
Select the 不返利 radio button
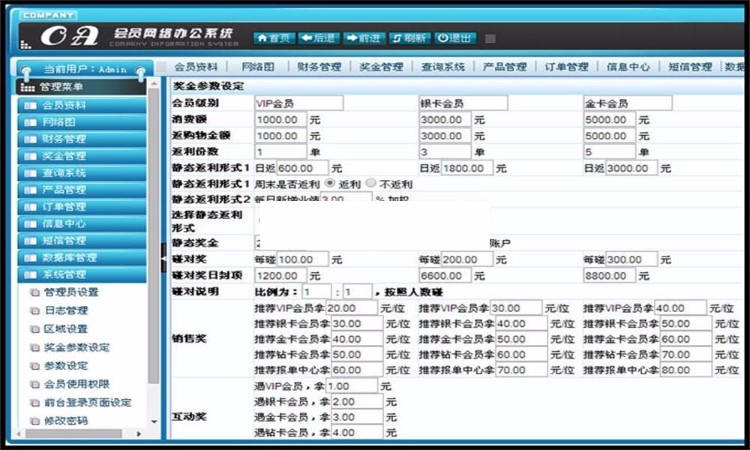371,183
